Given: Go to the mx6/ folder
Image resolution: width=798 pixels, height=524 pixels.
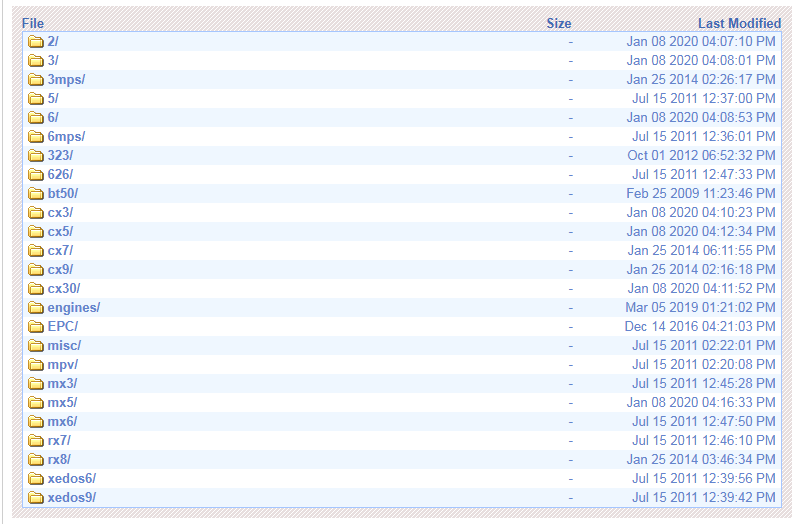Looking at the screenshot, I should (62, 422).
